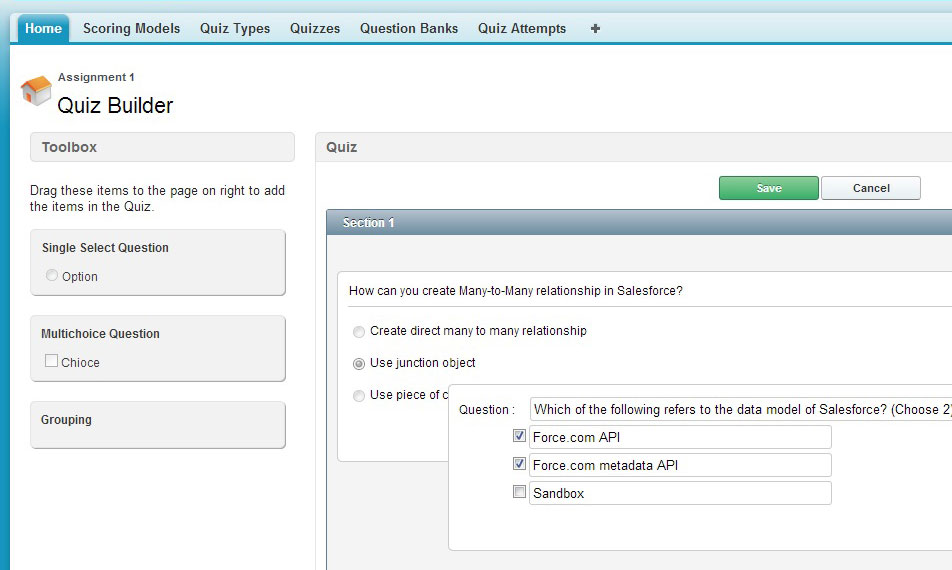Uncheck the Force.com API checkbox
952x570 pixels.
pos(519,436)
